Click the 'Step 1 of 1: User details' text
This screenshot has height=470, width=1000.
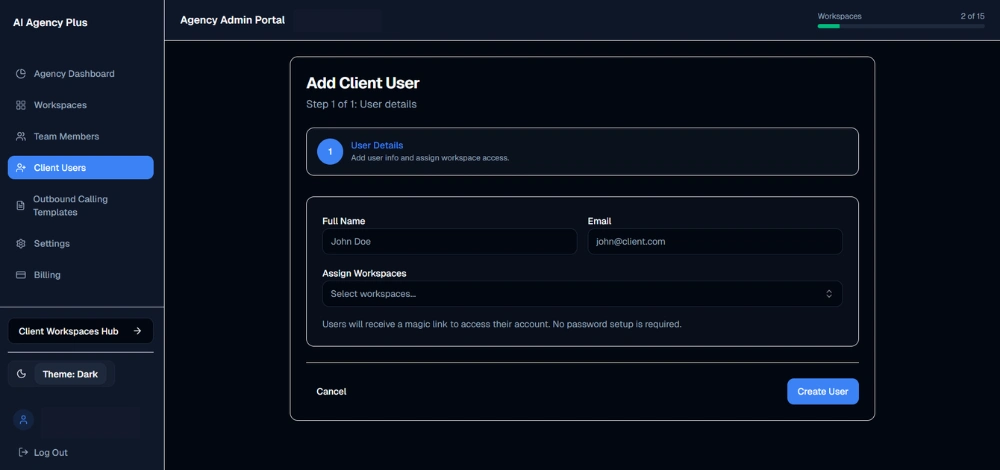362,104
